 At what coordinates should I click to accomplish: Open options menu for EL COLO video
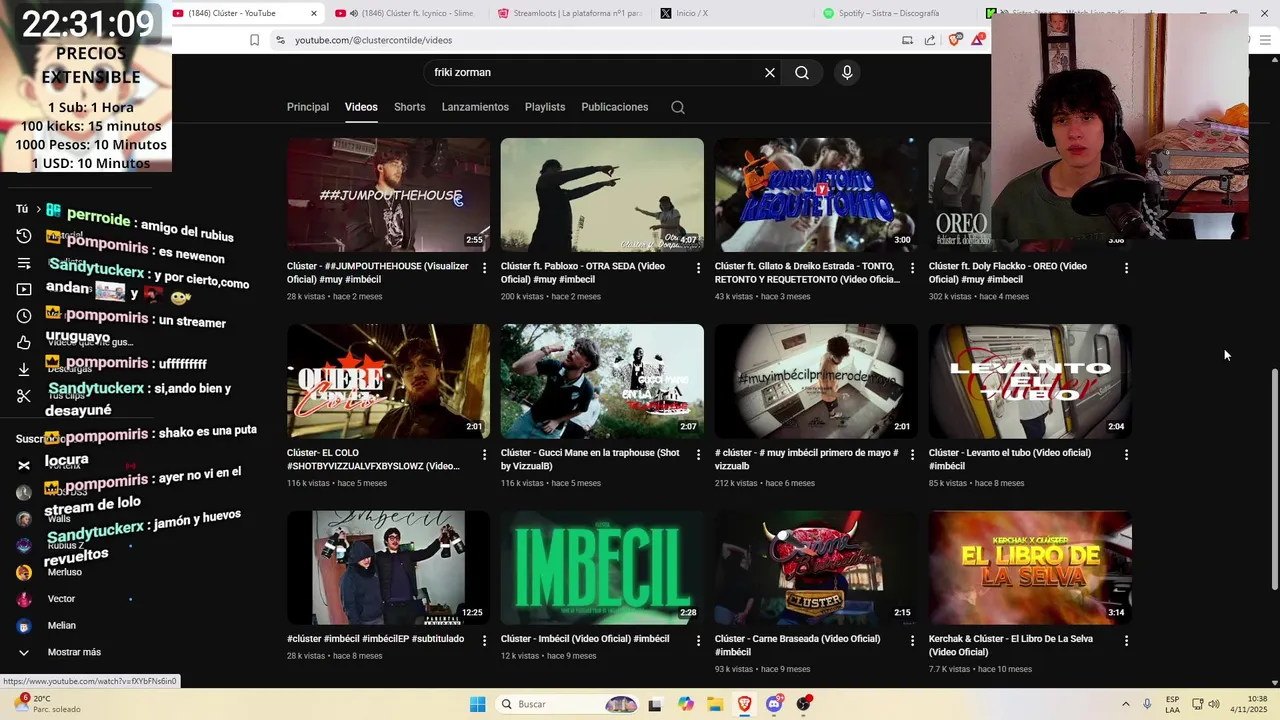[x=484, y=454]
